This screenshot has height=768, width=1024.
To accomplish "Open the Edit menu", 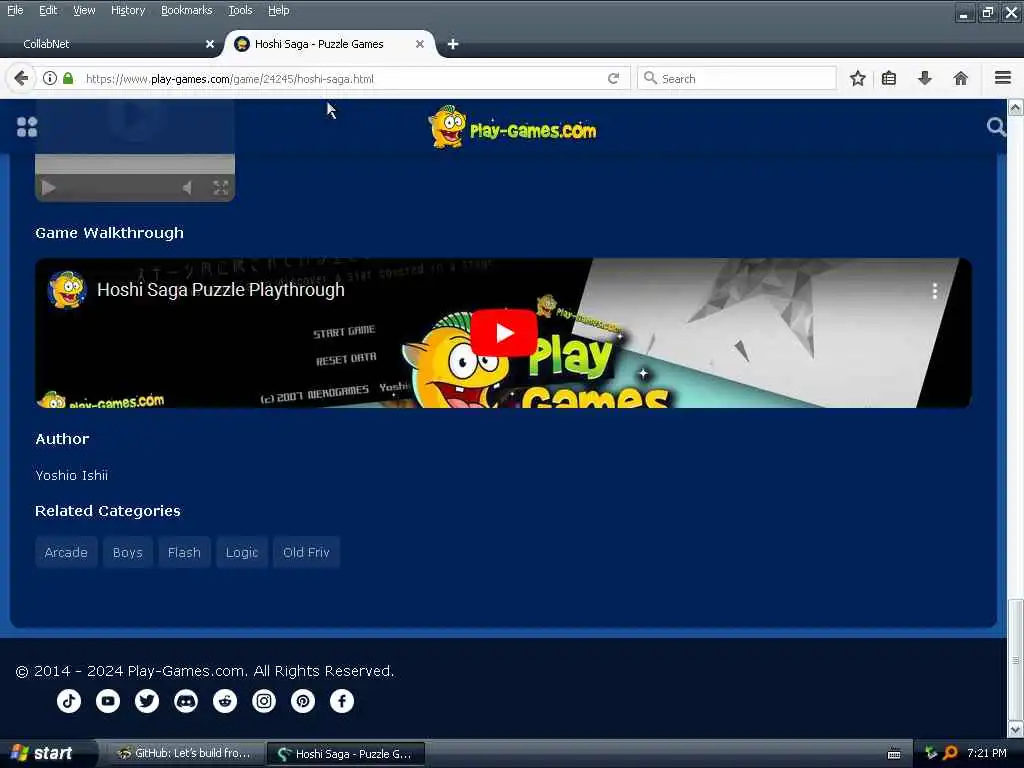I will click(x=48, y=10).
